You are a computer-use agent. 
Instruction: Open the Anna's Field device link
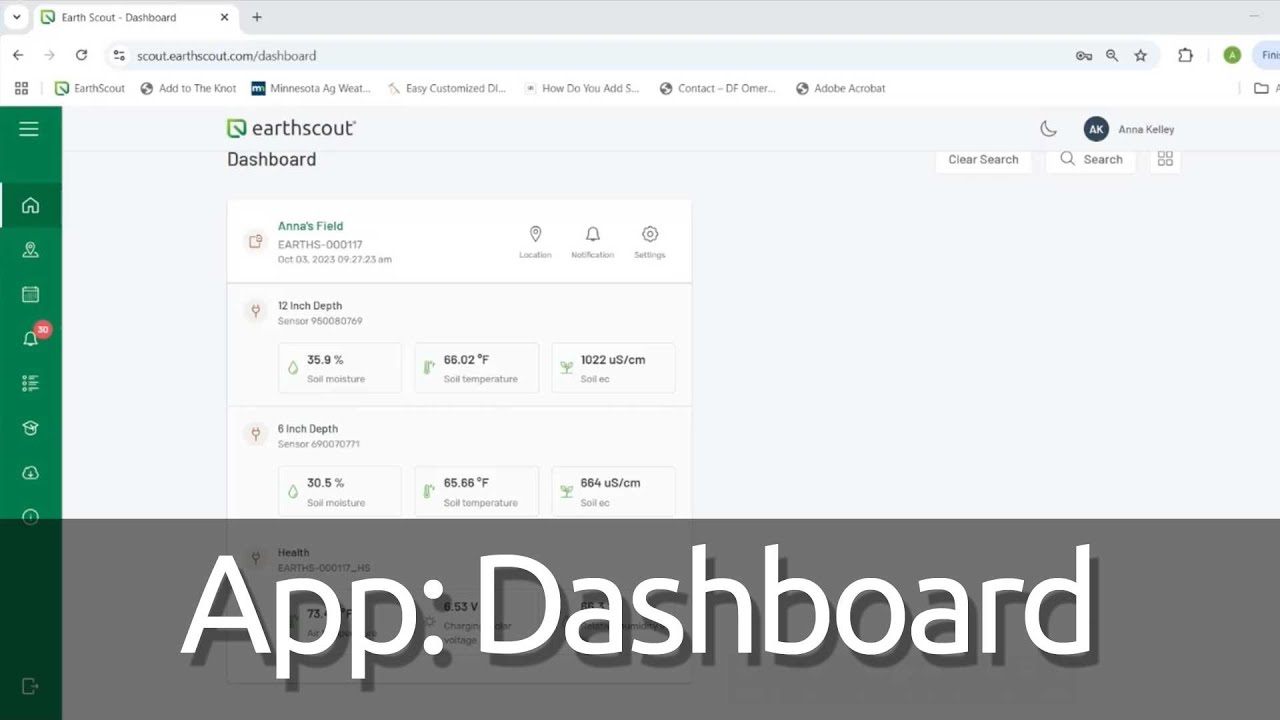click(x=310, y=226)
